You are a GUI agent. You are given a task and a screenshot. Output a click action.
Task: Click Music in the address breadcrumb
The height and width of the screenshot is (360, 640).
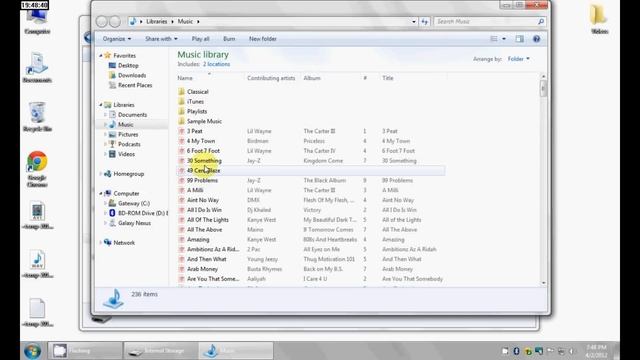coord(185,21)
